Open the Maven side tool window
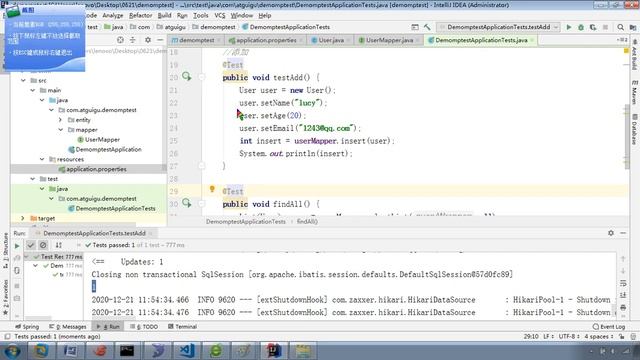Image resolution: width=640 pixels, height=360 pixels. (x=634, y=92)
